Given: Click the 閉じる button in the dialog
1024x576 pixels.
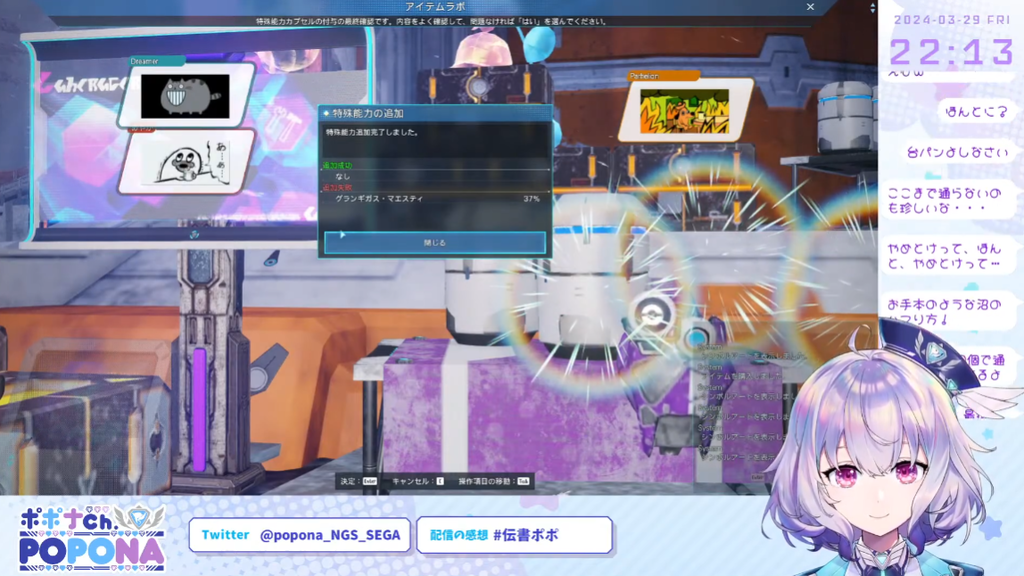Looking at the screenshot, I should (435, 242).
